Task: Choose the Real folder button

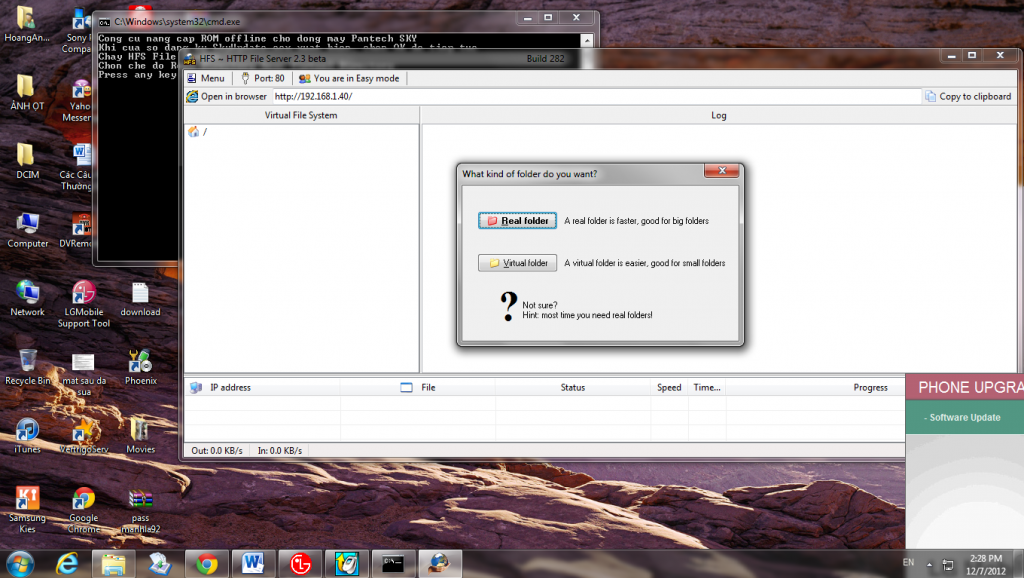Action: point(517,221)
